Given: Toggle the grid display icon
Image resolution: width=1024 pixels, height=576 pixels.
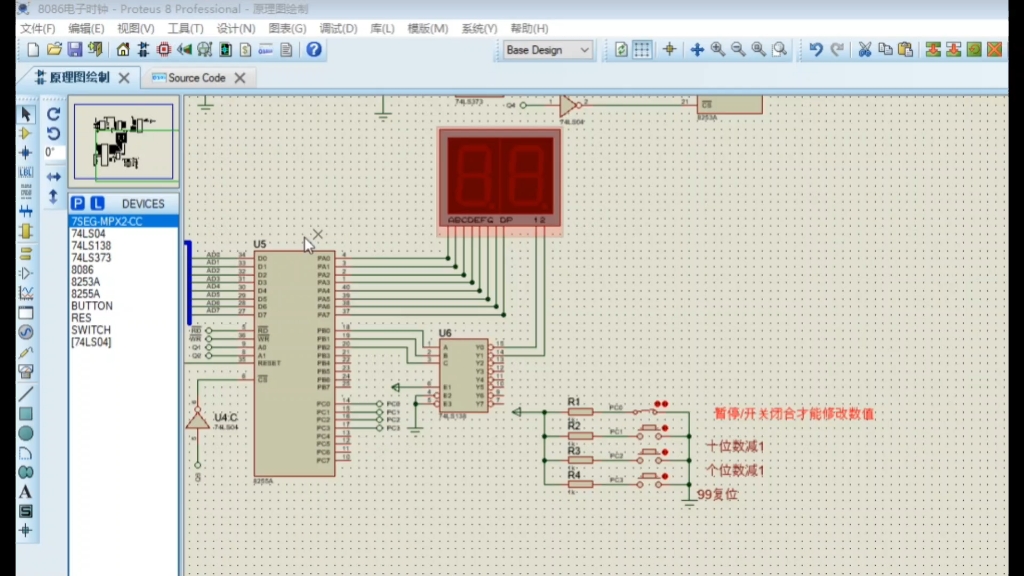Looking at the screenshot, I should [642, 50].
